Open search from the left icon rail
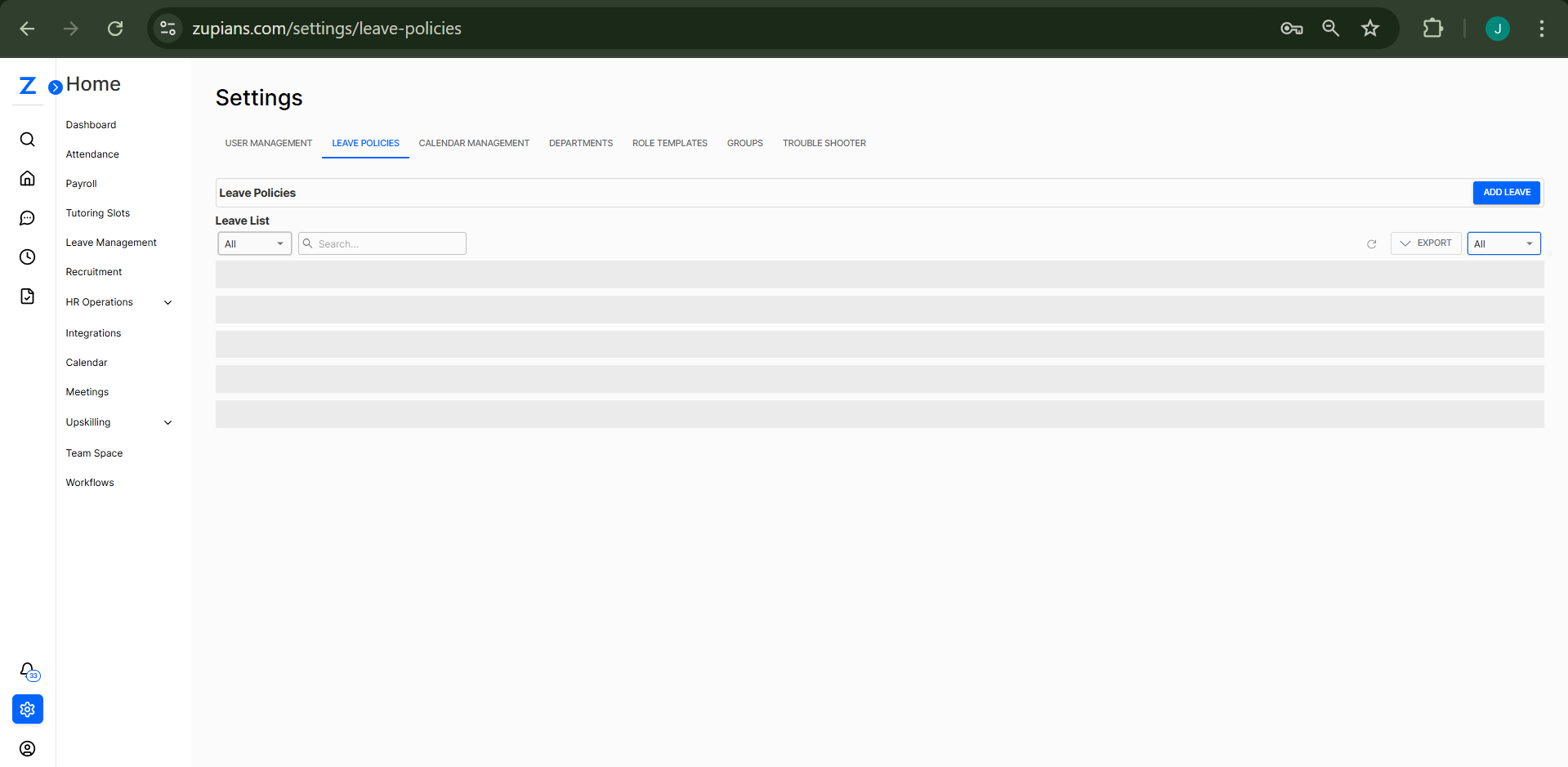The image size is (1568, 767). point(27,139)
